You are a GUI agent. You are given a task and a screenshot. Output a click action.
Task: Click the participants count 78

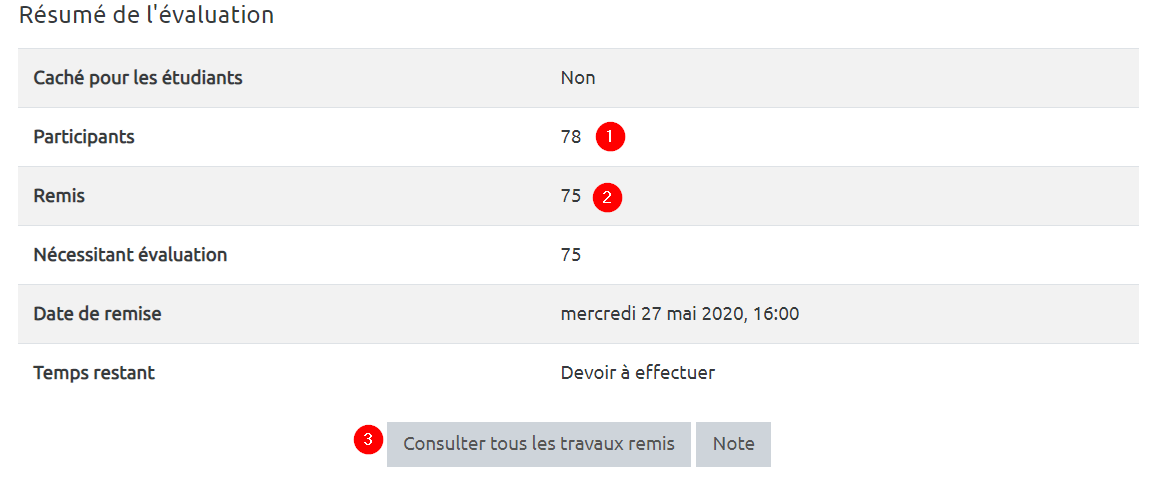coord(571,137)
